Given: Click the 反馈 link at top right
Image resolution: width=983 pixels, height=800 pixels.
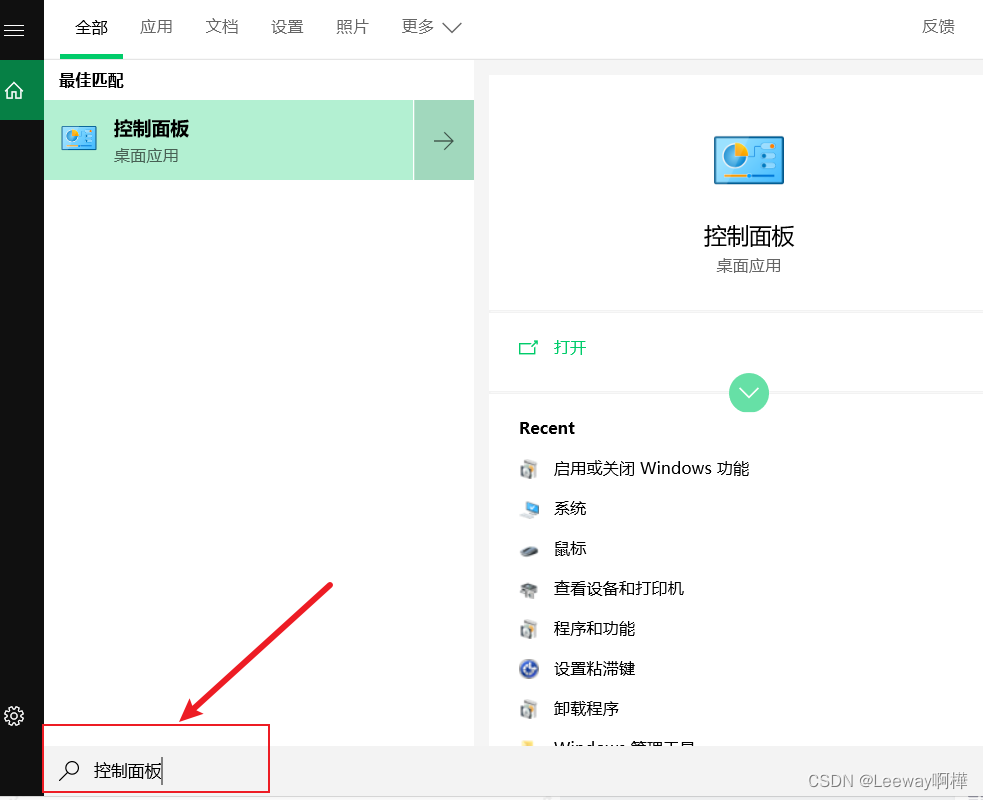Looking at the screenshot, I should point(937,27).
